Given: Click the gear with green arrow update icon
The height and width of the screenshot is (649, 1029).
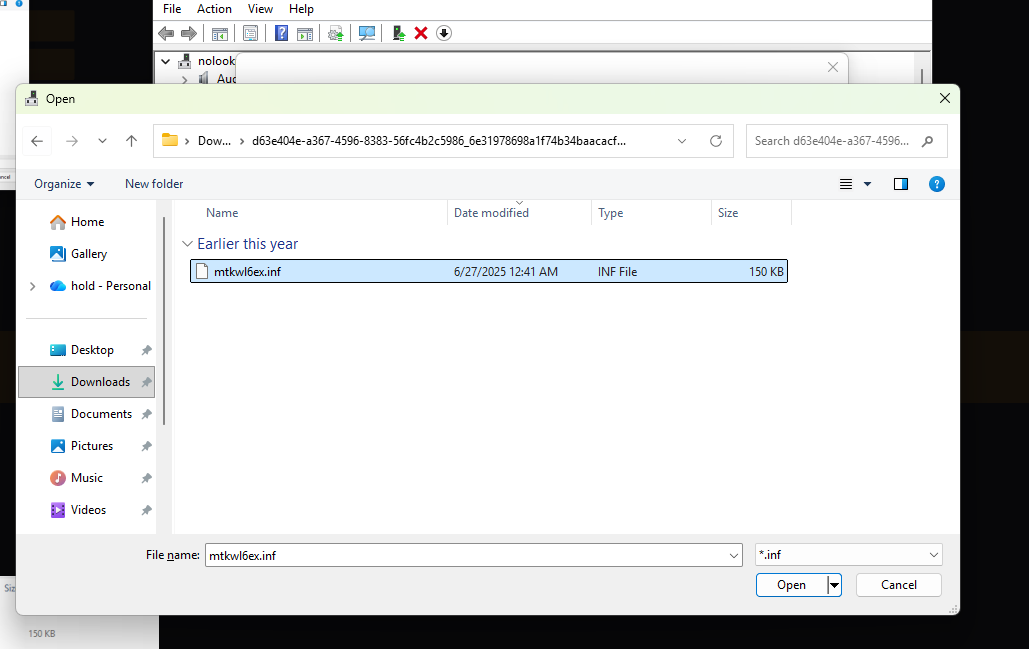Looking at the screenshot, I should 335,33.
